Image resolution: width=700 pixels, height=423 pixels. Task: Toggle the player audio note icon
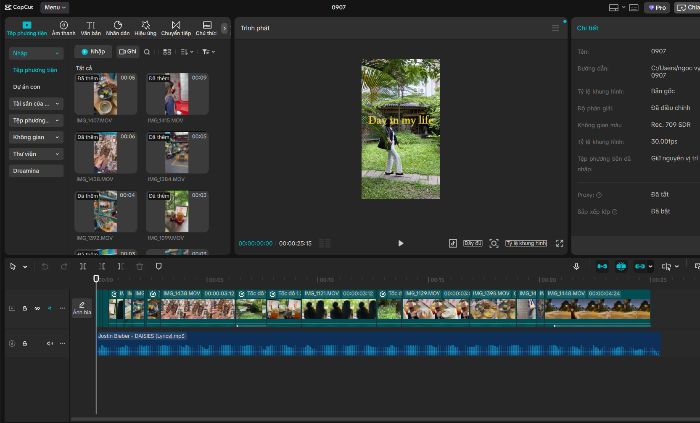453,243
